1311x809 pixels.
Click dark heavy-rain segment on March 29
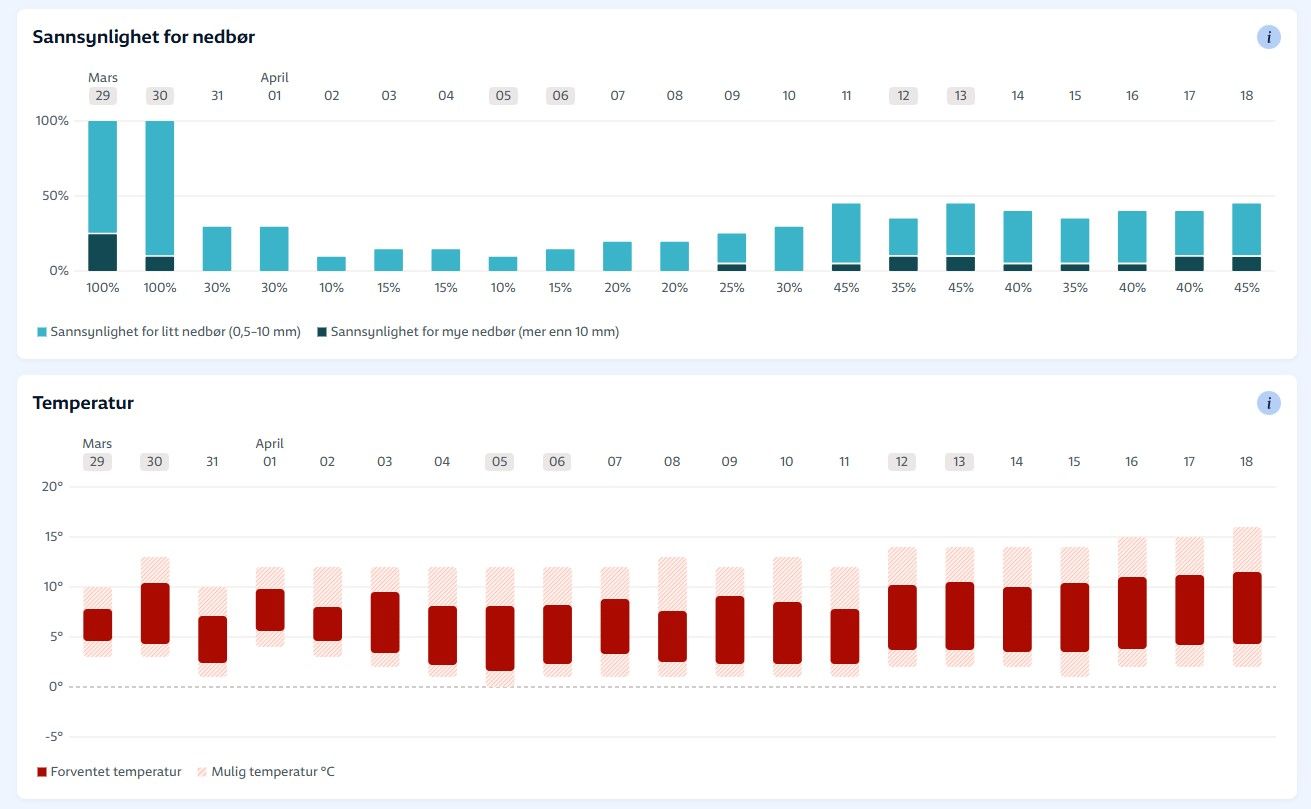[103, 252]
